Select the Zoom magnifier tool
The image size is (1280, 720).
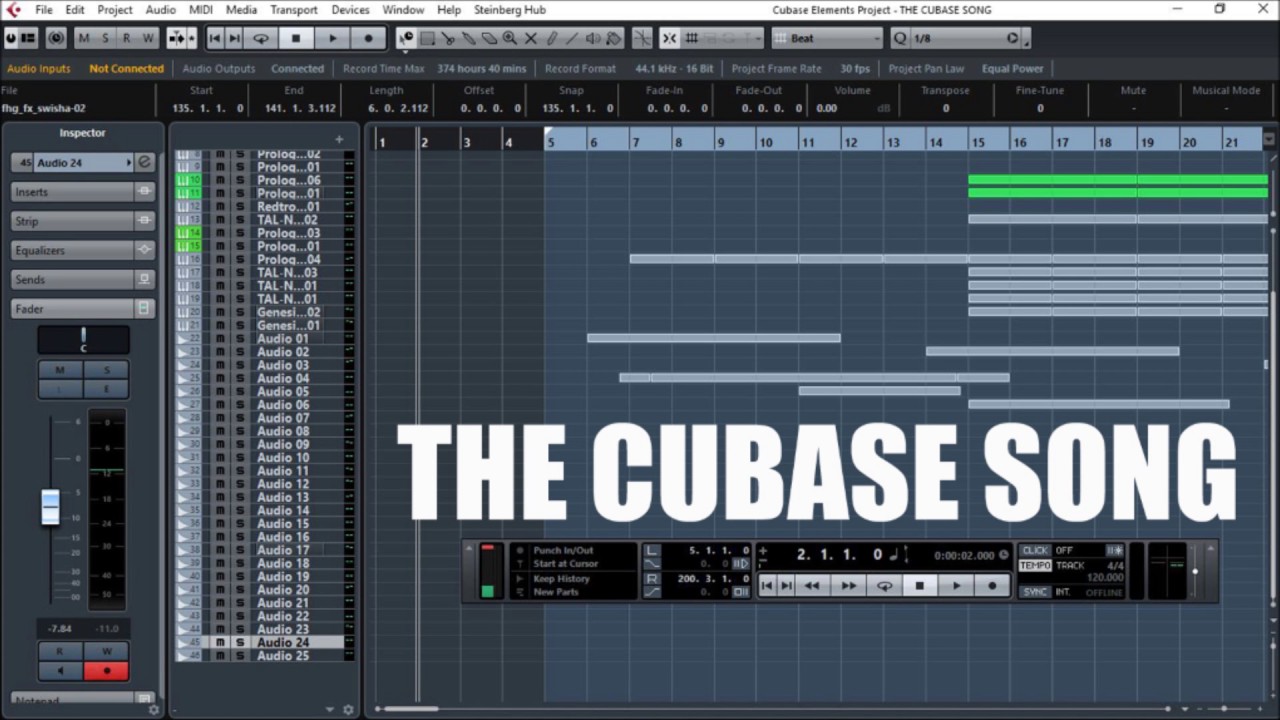[x=510, y=38]
